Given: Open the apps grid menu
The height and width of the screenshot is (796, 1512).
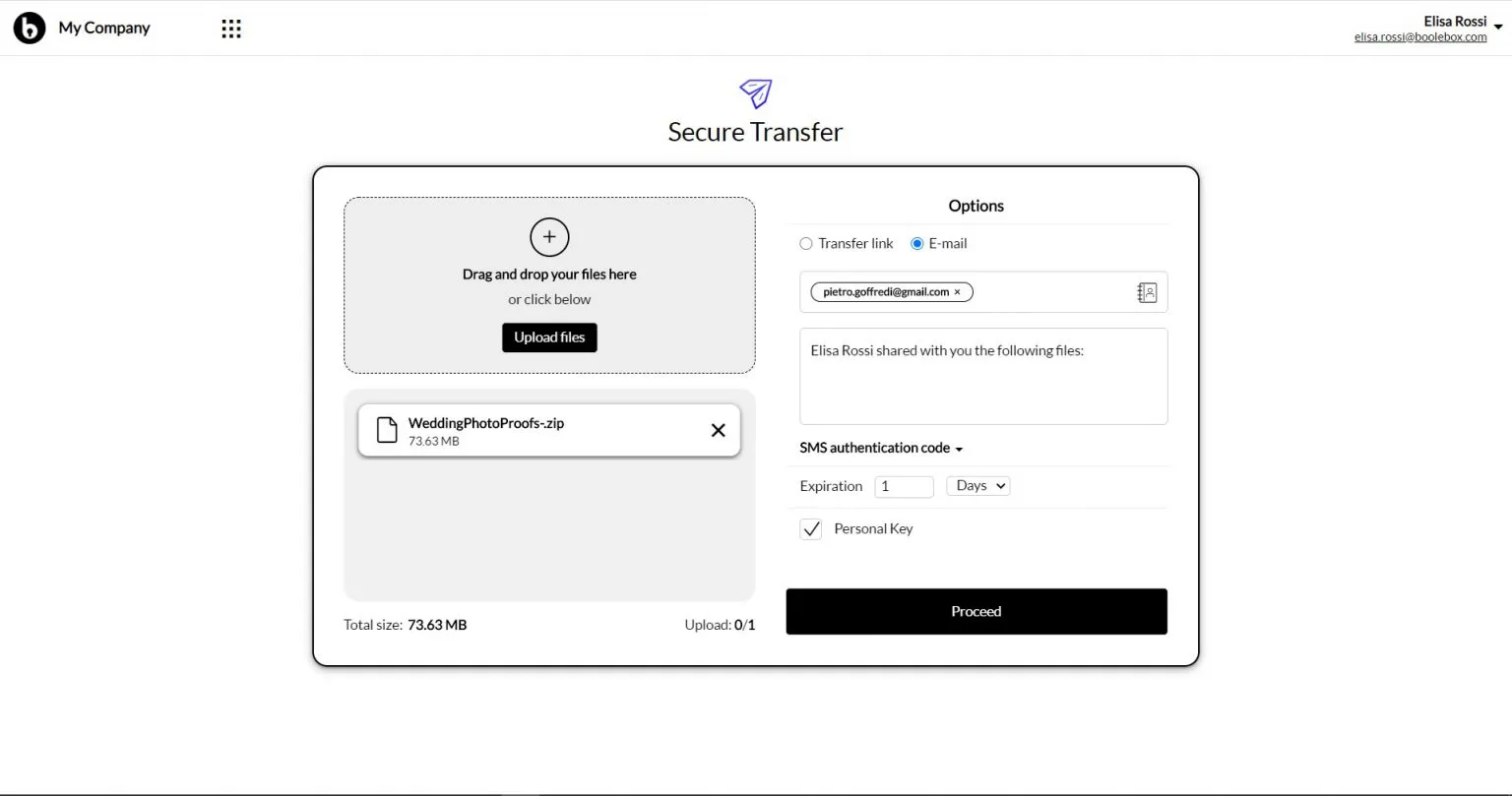Looking at the screenshot, I should [x=231, y=29].
